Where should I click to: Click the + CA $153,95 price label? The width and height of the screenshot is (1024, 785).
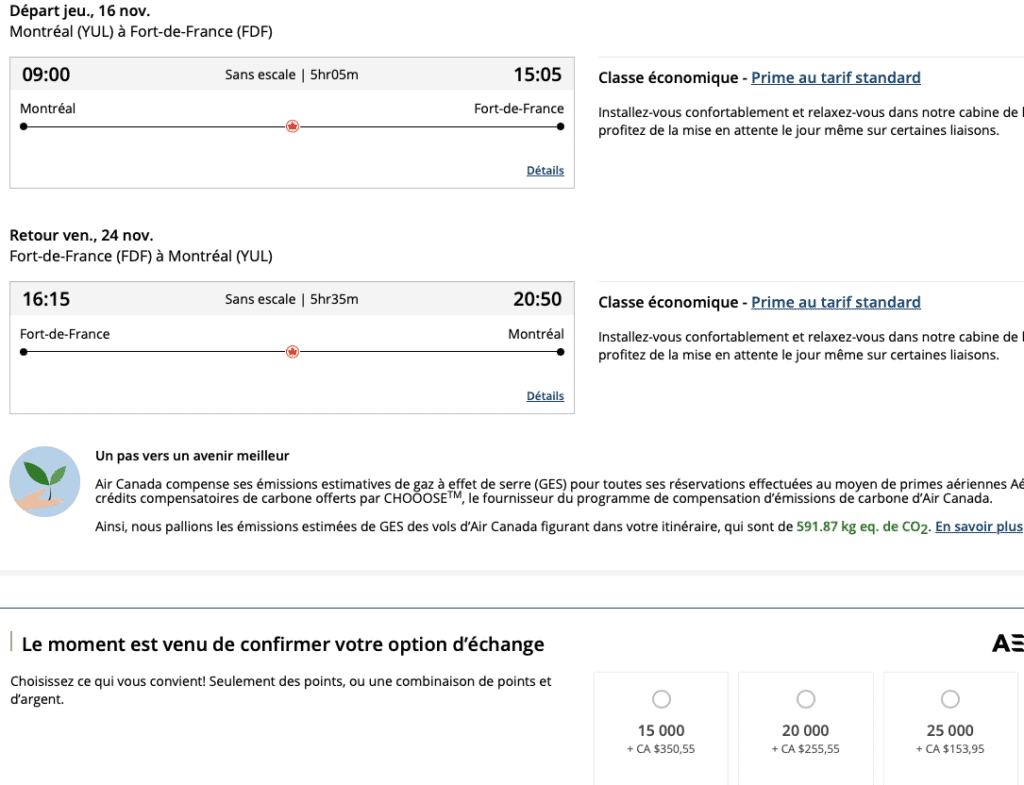950,749
